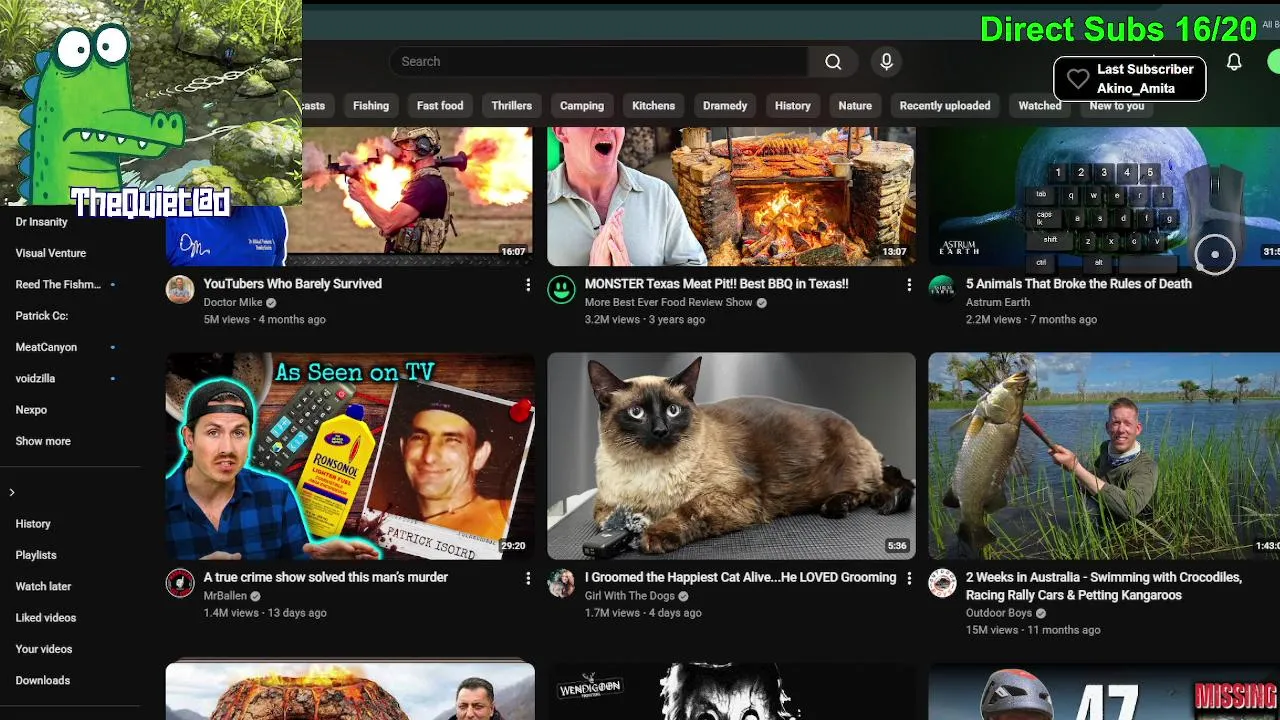The height and width of the screenshot is (720, 1280).
Task: Open Doctor Mike channel name link
Action: (233, 302)
